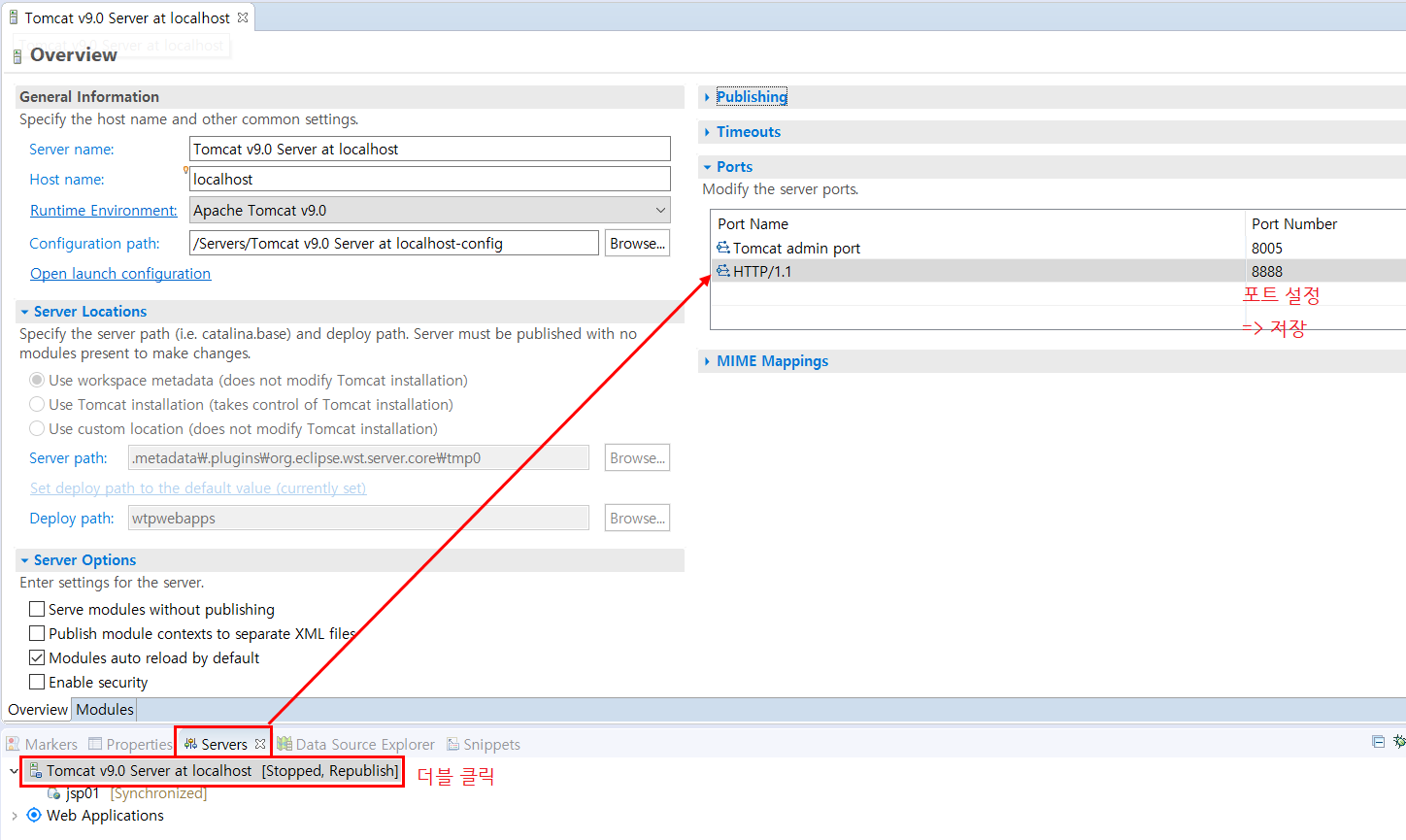Image resolution: width=1406 pixels, height=840 pixels.
Task: Switch to the Overview editor page tab
Action: click(x=38, y=709)
